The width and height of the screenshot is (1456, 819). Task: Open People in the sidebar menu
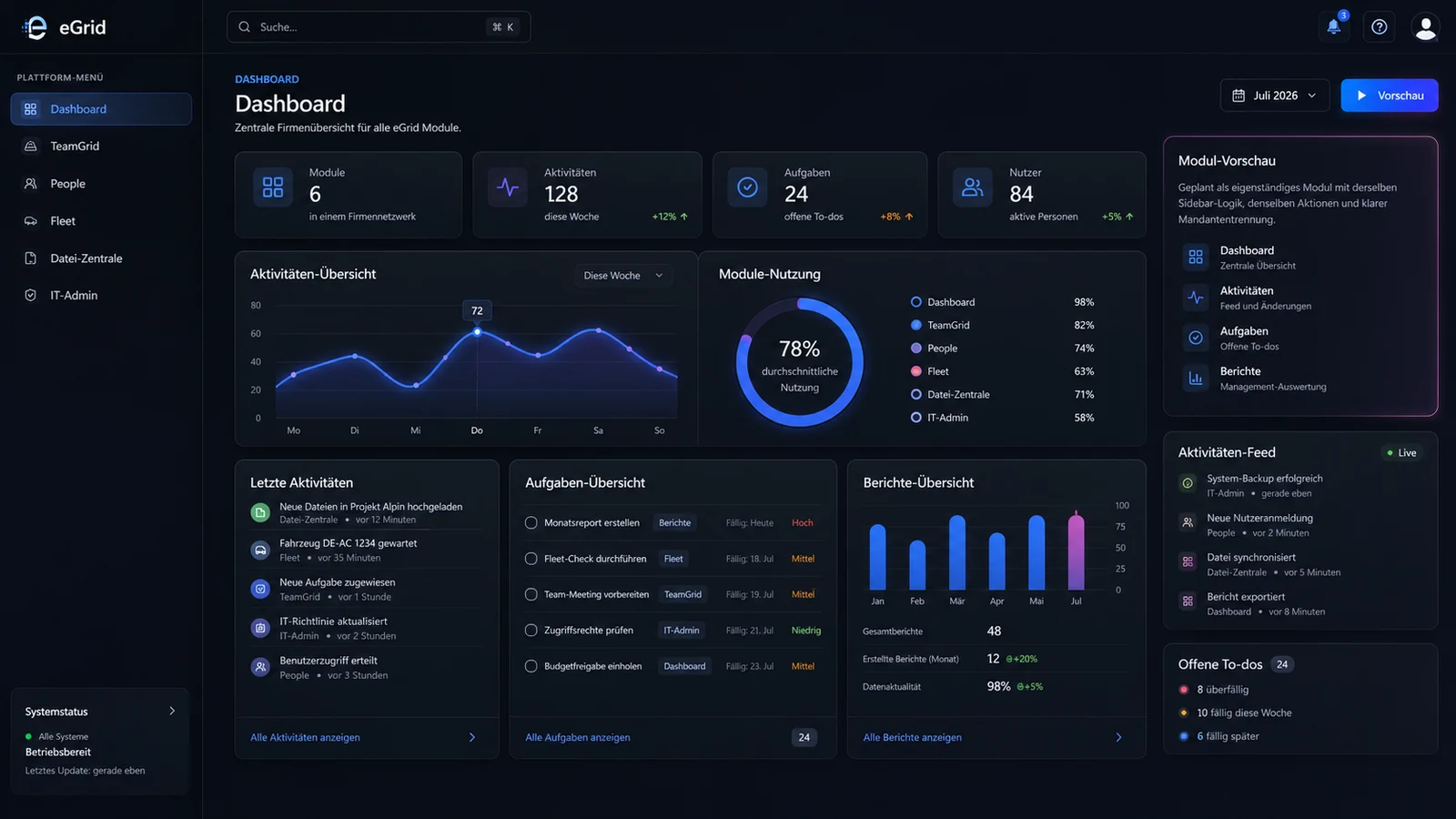[x=101, y=184]
